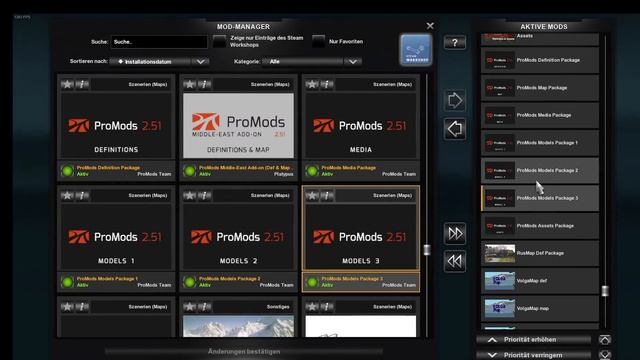Enable Nur Favoriten checkbox
640x360 pixels.
click(318, 41)
